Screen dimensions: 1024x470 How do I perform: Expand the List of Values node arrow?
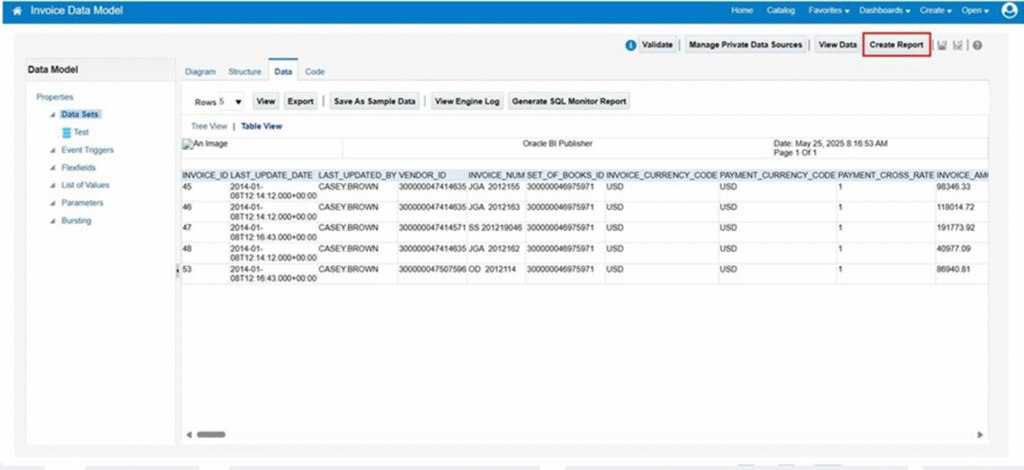click(x=52, y=185)
